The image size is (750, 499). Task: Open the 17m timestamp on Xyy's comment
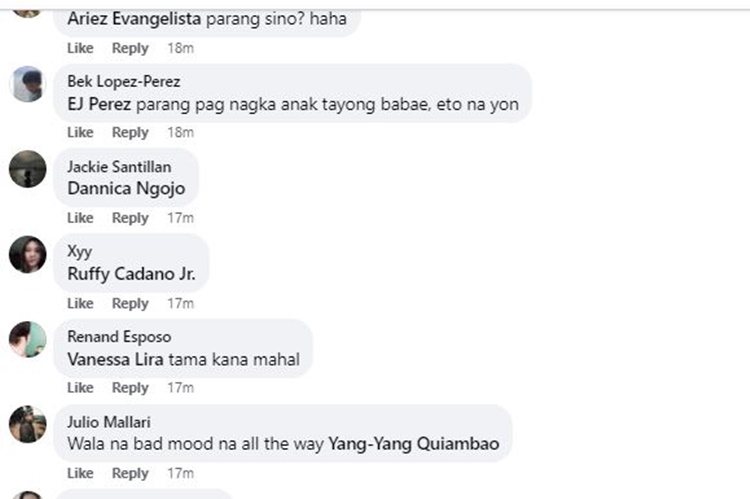click(180, 303)
